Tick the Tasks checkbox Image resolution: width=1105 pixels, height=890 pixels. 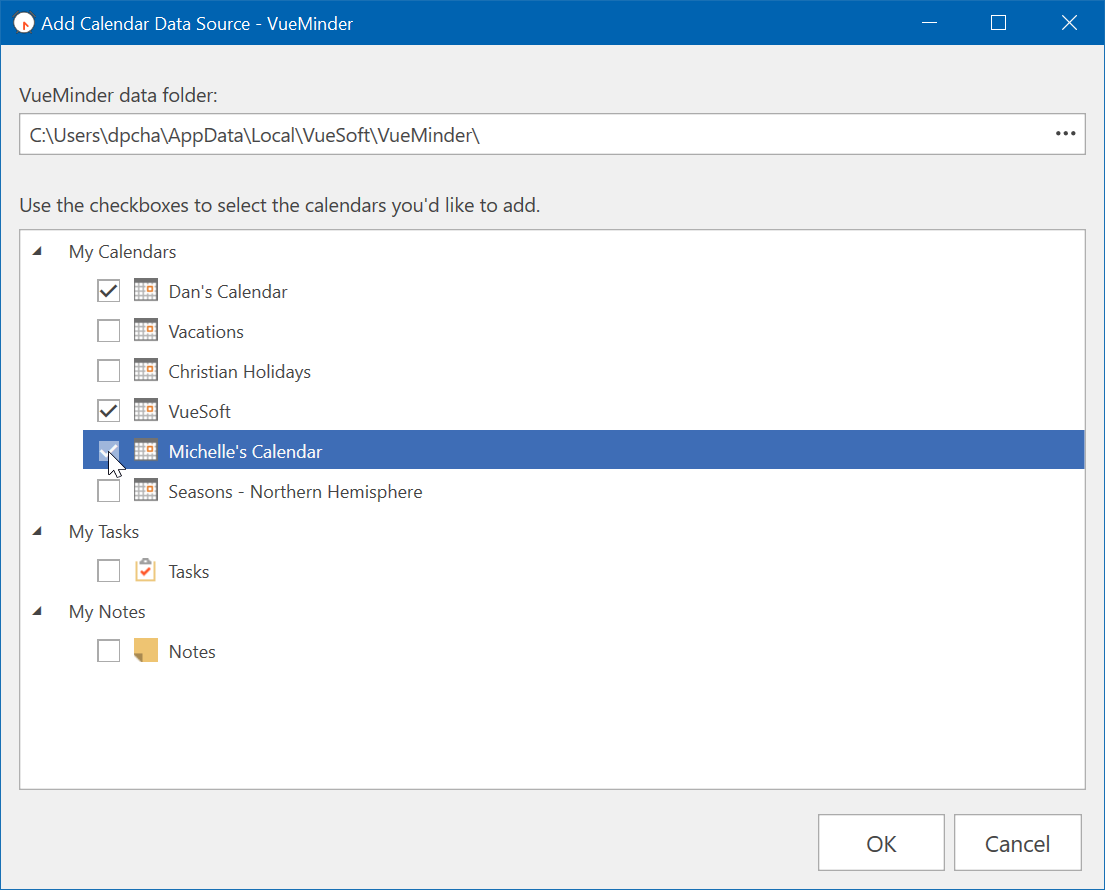coord(109,571)
